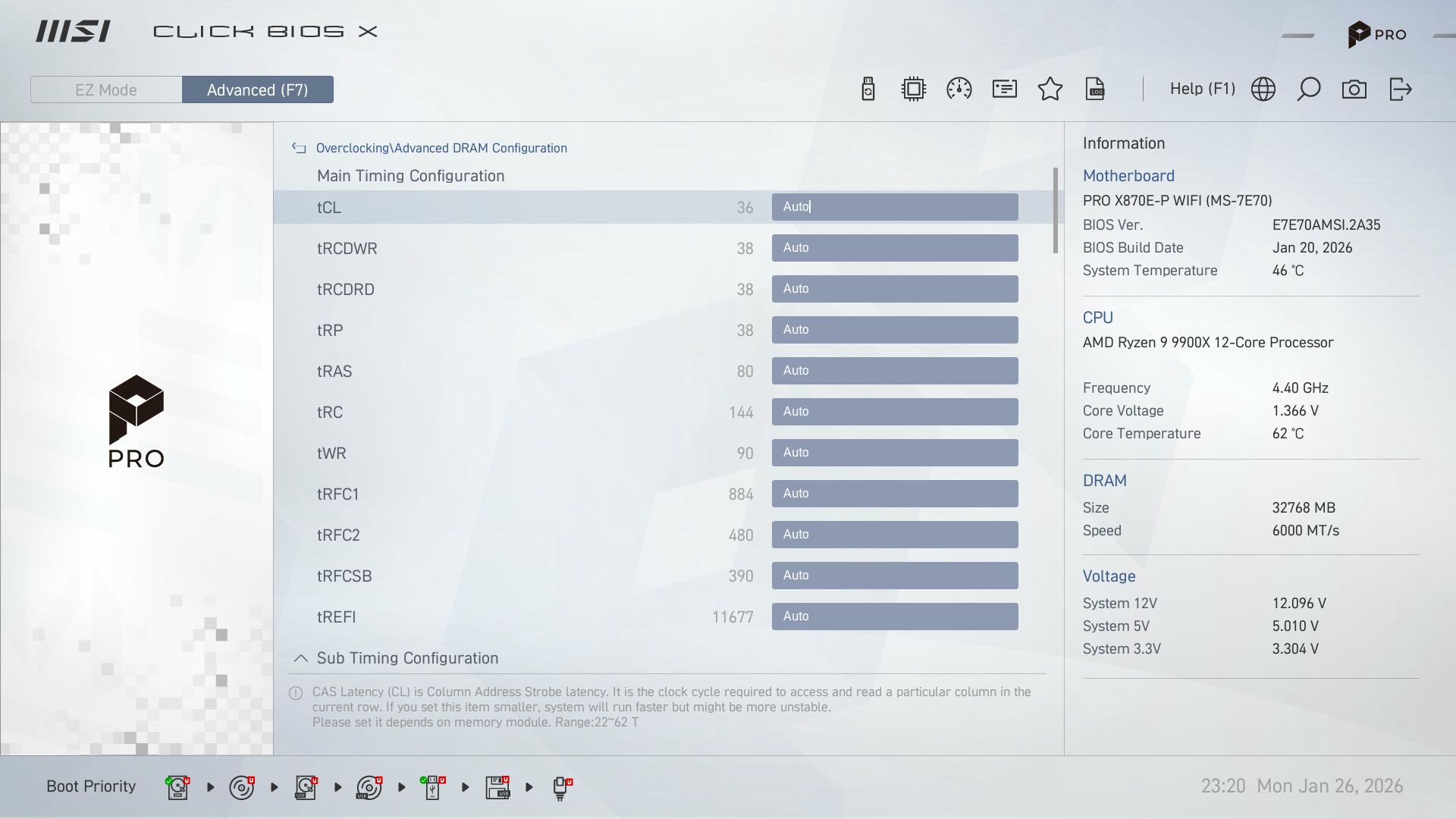Open Help with the Help (F1) button
This screenshot has height=819, width=1456.
point(1202,89)
